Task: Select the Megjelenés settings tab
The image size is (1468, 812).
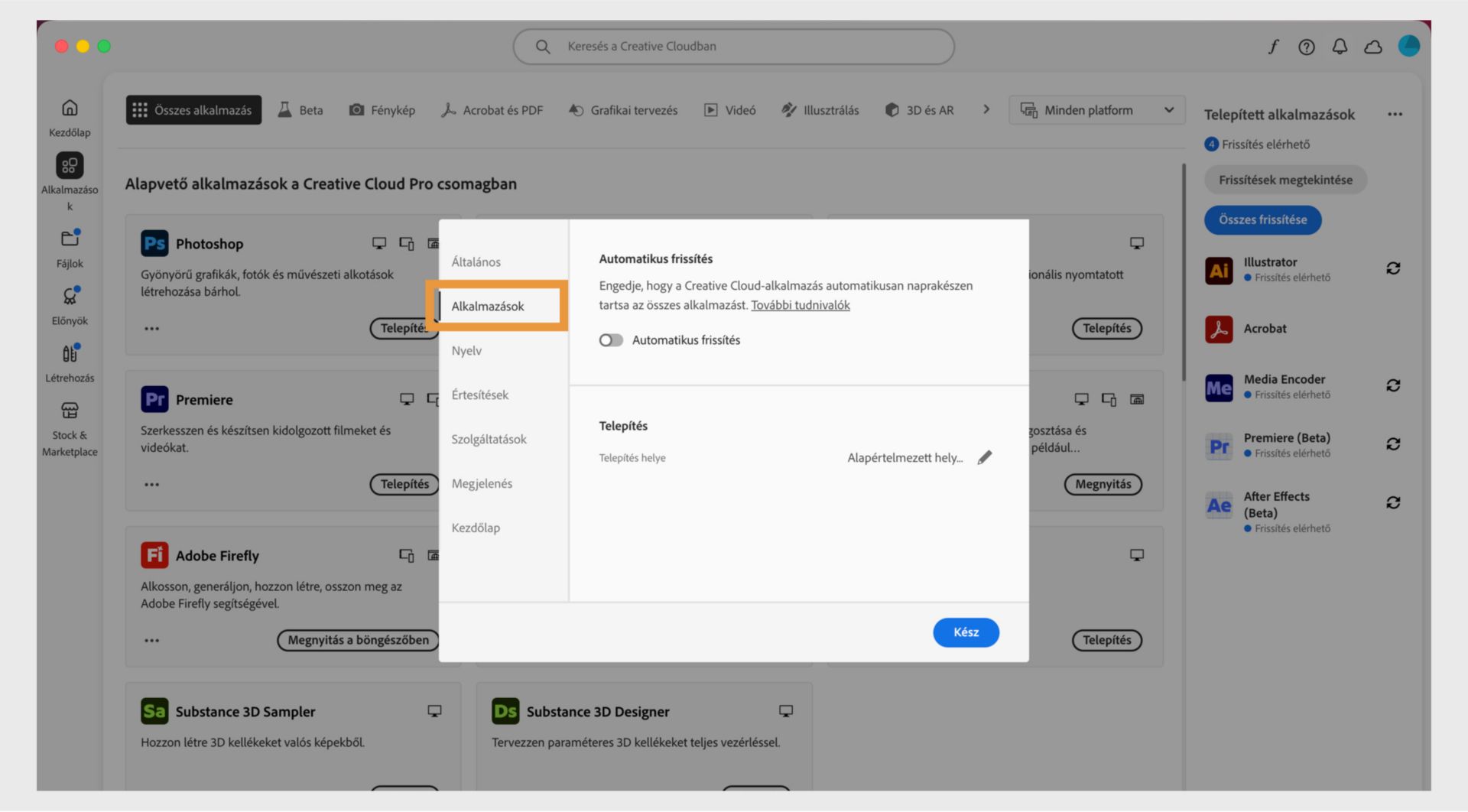Action: pos(482,483)
